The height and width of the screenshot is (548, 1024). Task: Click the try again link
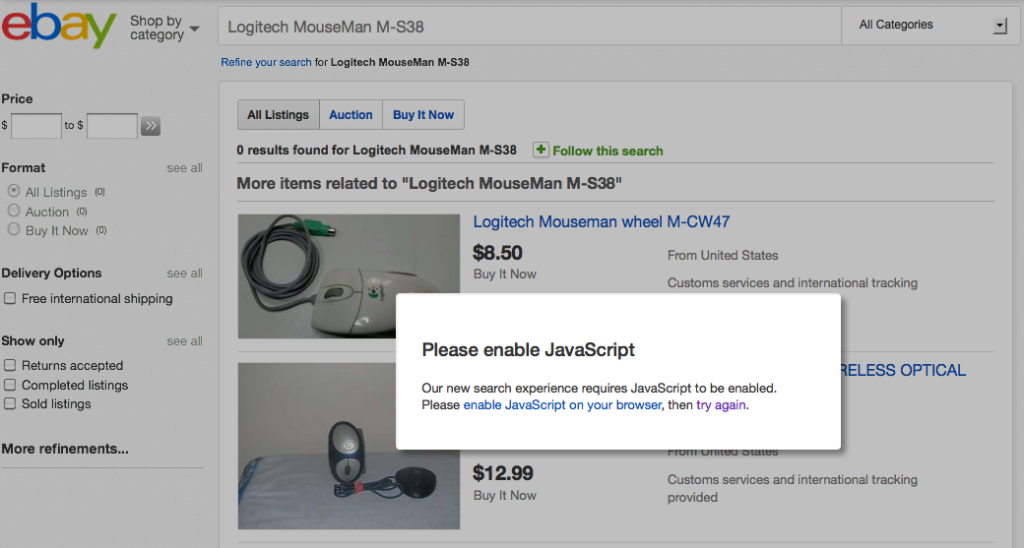[721, 406]
